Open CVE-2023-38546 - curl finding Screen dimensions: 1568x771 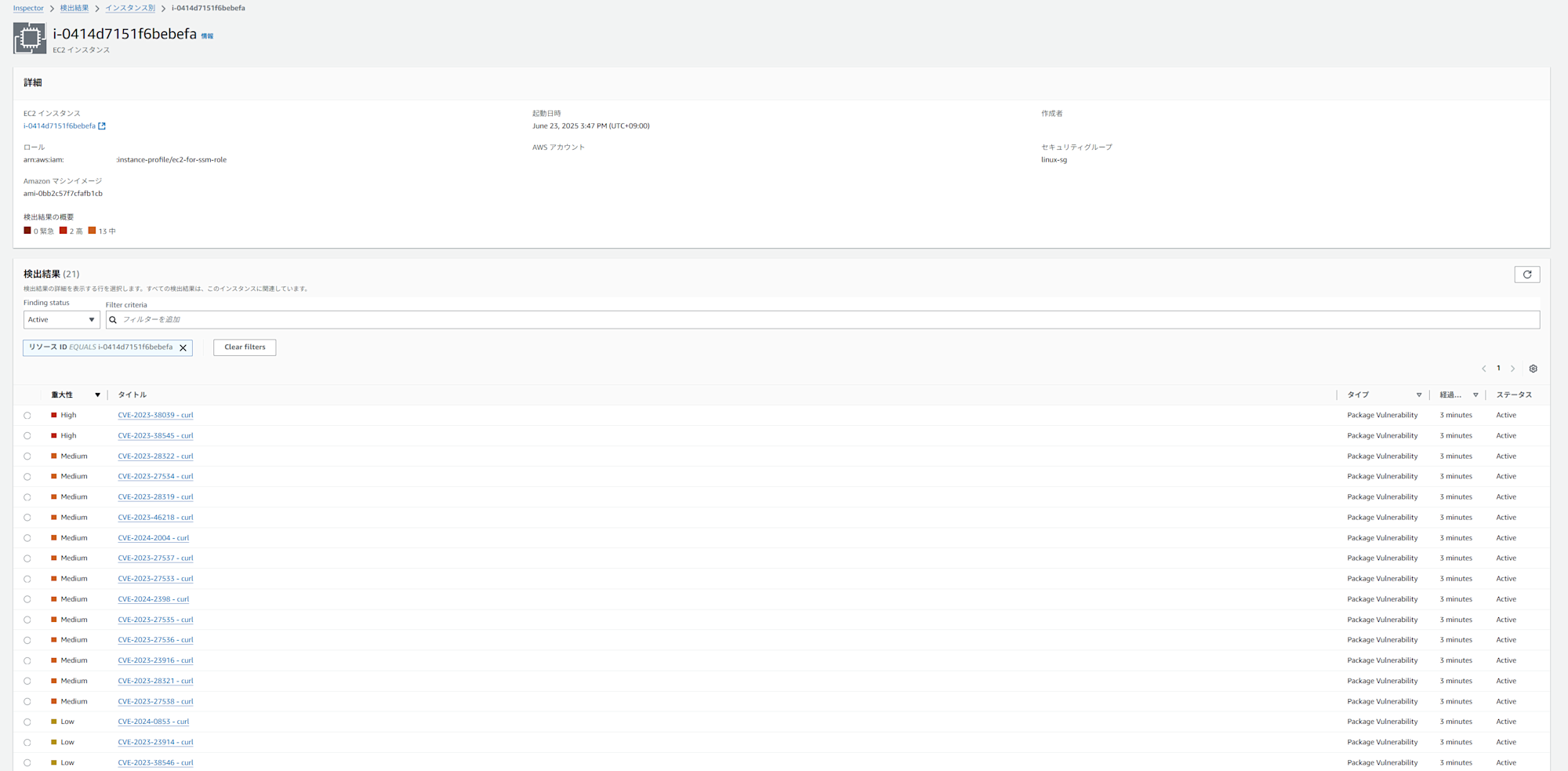click(x=155, y=763)
